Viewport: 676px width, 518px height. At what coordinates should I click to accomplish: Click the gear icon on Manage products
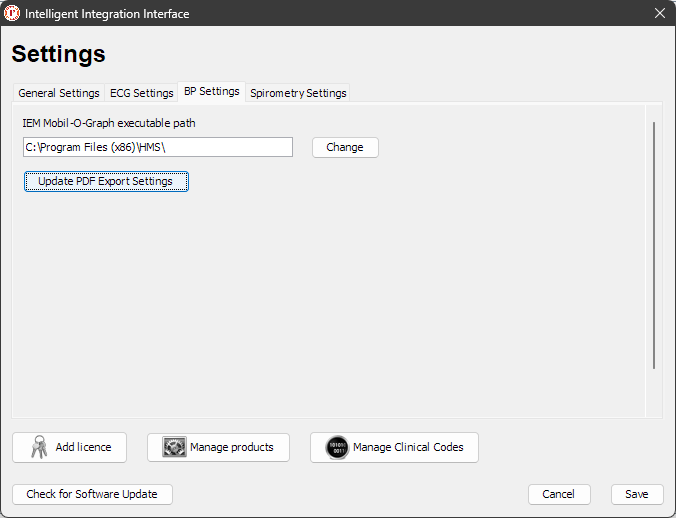[x=175, y=447]
